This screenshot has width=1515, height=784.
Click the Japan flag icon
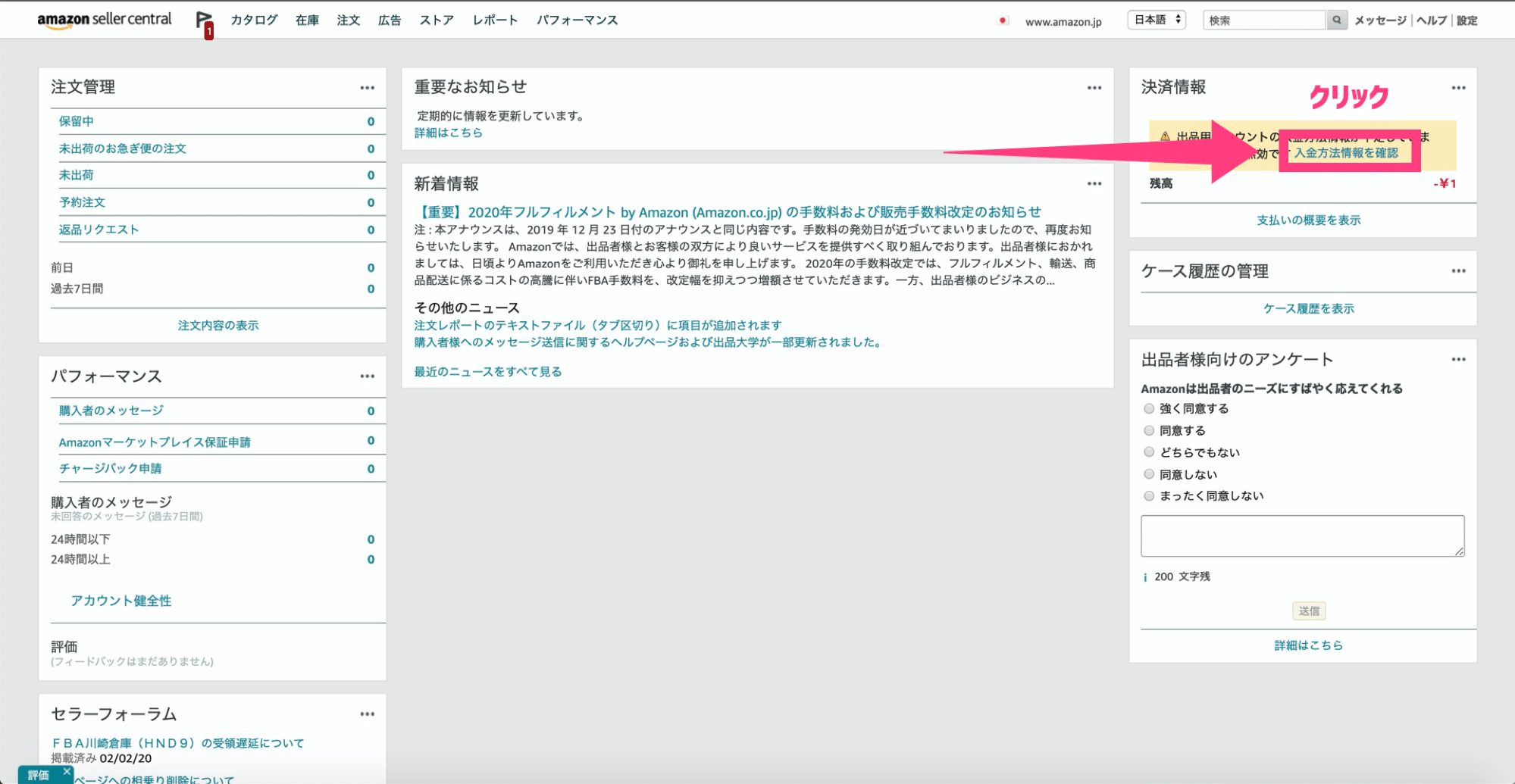point(1003,21)
